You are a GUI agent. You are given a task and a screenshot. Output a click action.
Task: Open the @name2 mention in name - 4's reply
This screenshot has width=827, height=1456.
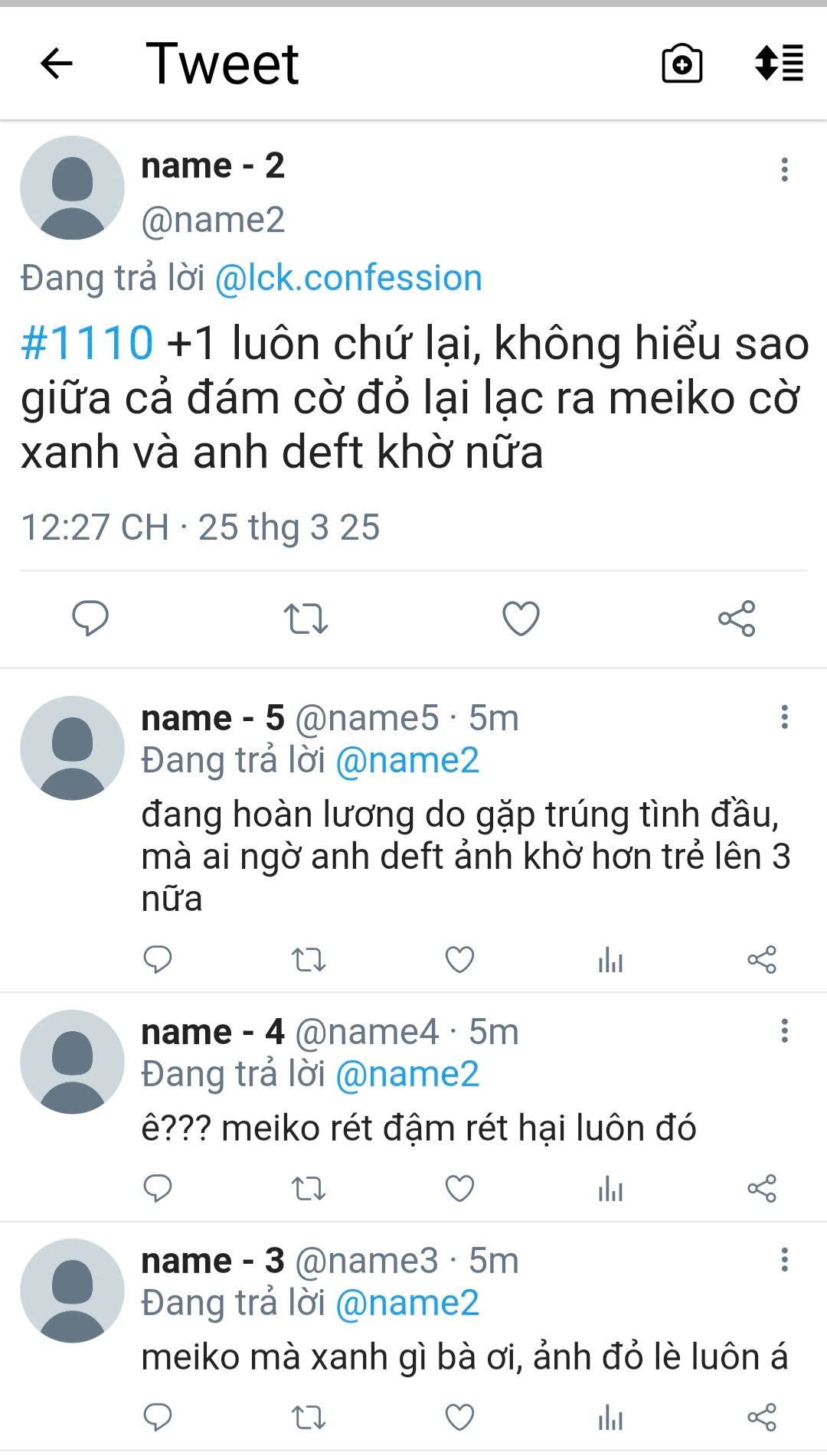click(x=407, y=1074)
